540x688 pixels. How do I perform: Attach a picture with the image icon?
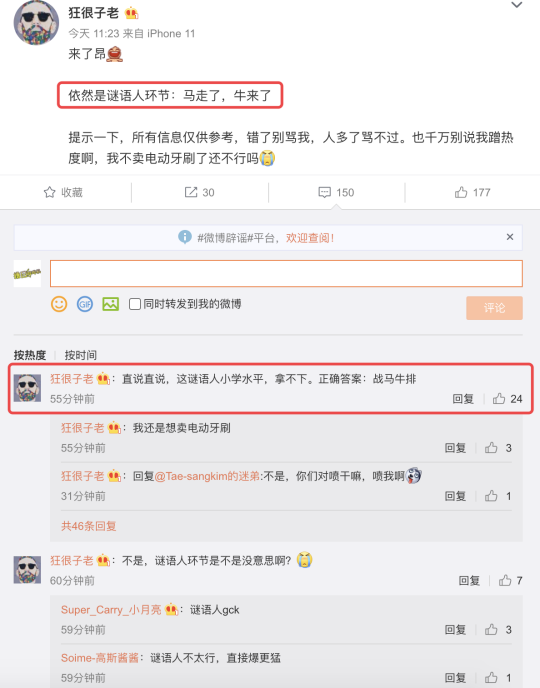click(111, 304)
